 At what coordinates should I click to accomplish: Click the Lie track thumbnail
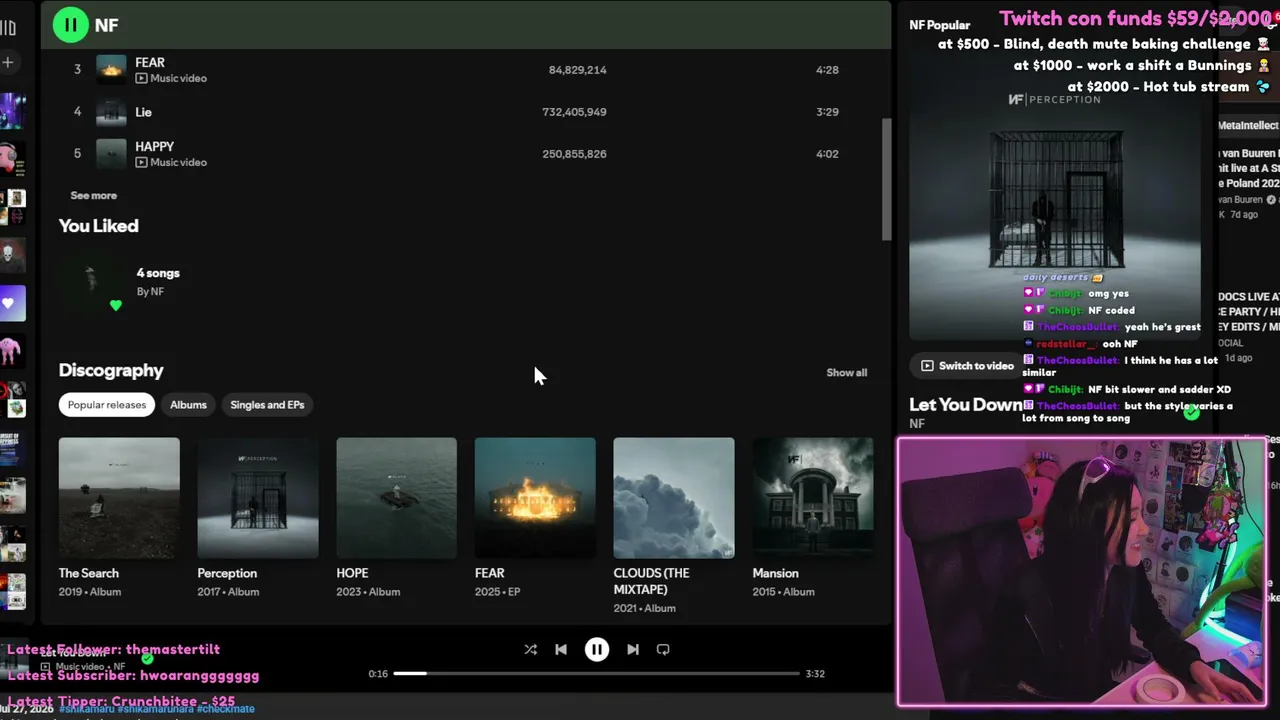pyautogui.click(x=111, y=112)
